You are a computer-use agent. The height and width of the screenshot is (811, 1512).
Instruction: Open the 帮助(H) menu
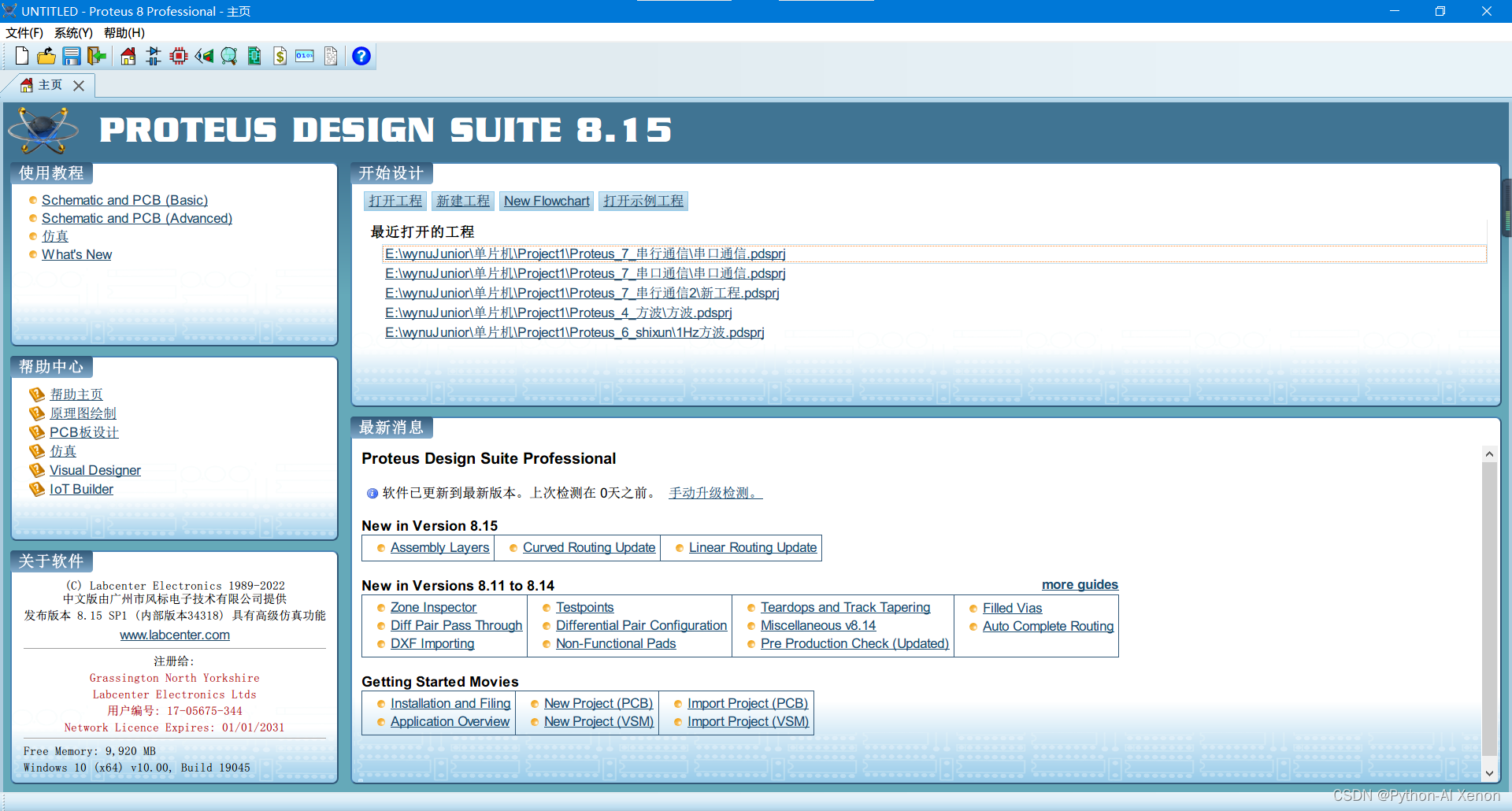point(124,33)
